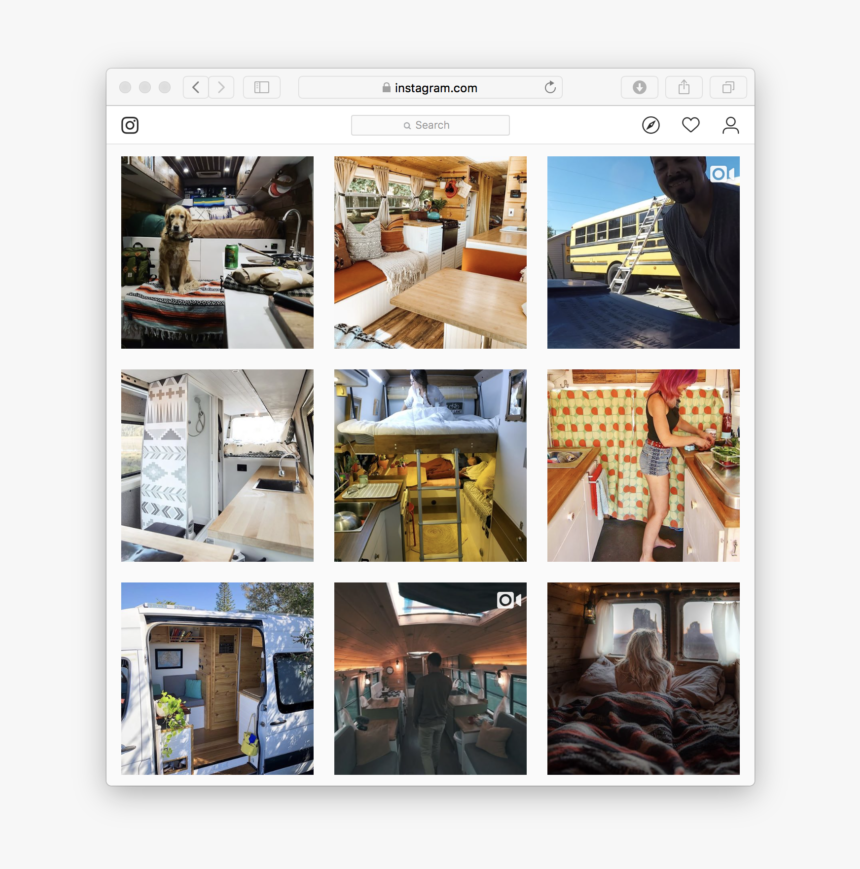Click the instagram.com address bar
The image size is (860, 869).
coord(430,88)
